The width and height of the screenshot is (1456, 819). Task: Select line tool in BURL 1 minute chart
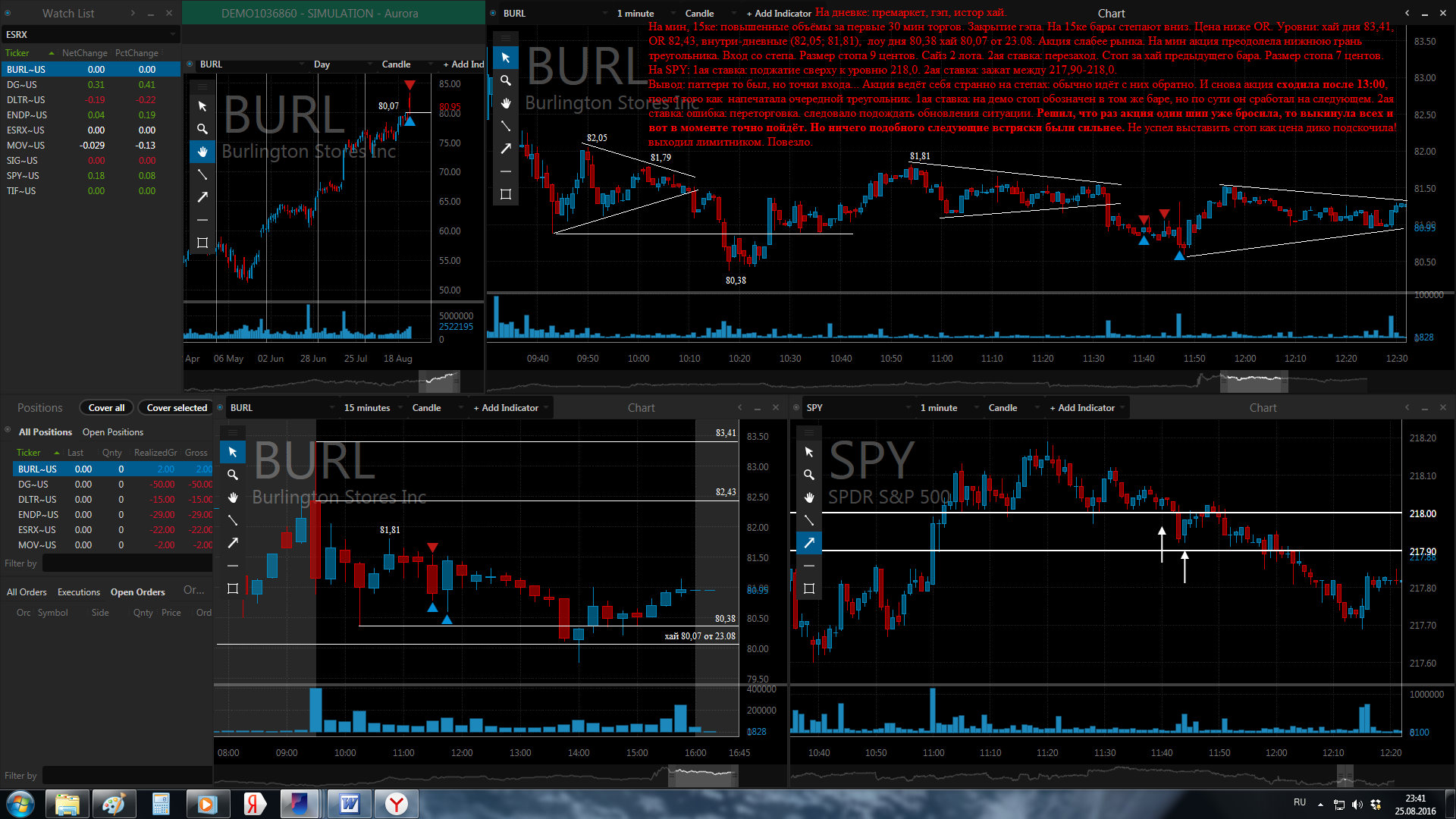506,126
